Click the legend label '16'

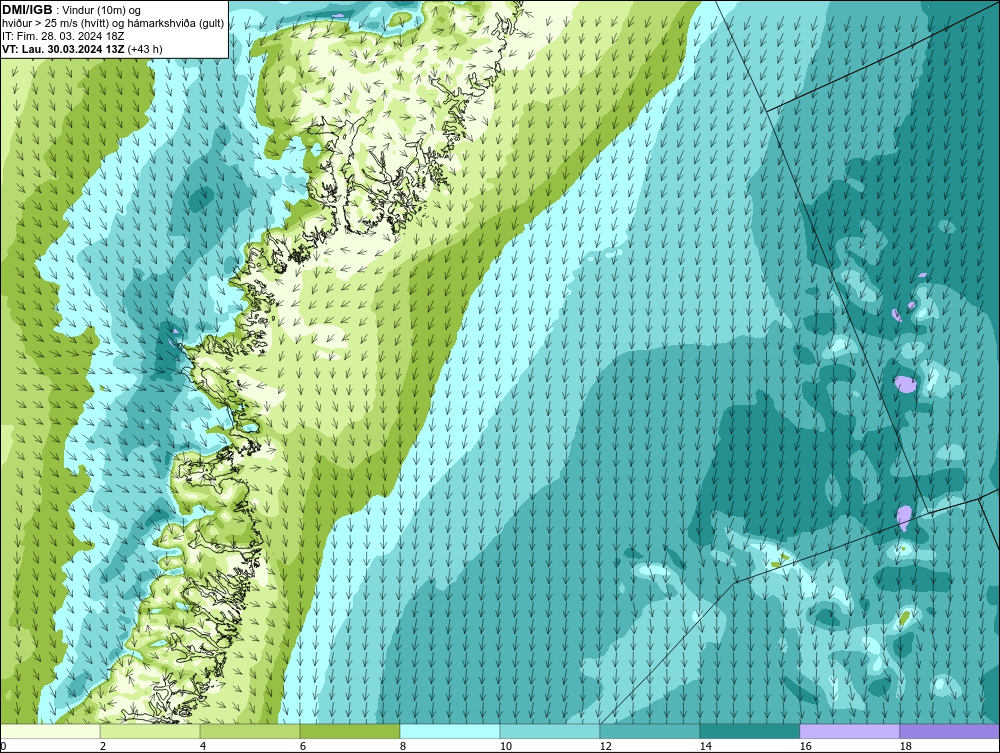tap(805, 746)
